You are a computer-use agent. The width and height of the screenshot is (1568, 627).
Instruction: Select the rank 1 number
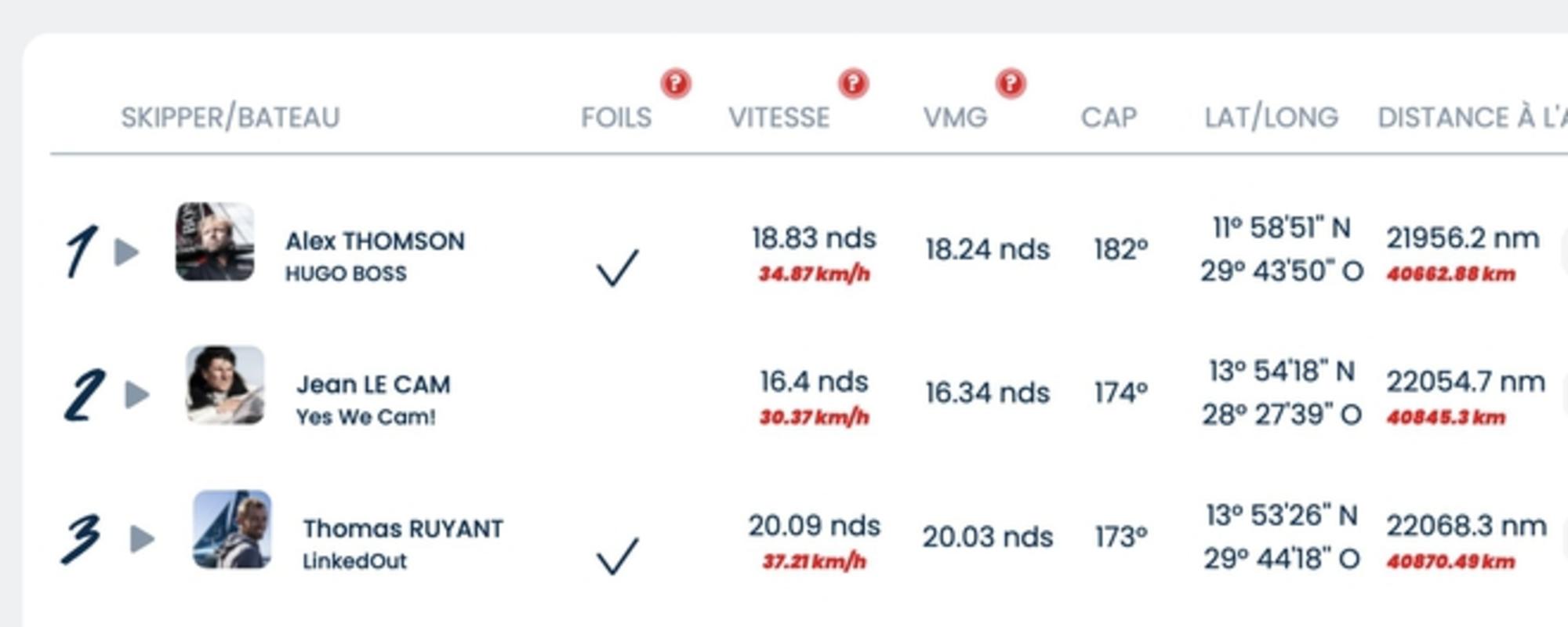point(82,252)
